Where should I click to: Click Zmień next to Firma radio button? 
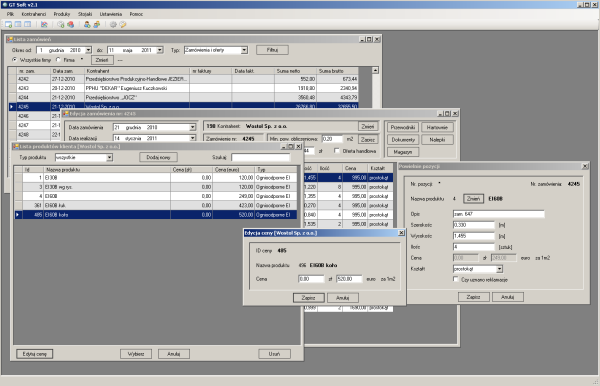pos(102,60)
